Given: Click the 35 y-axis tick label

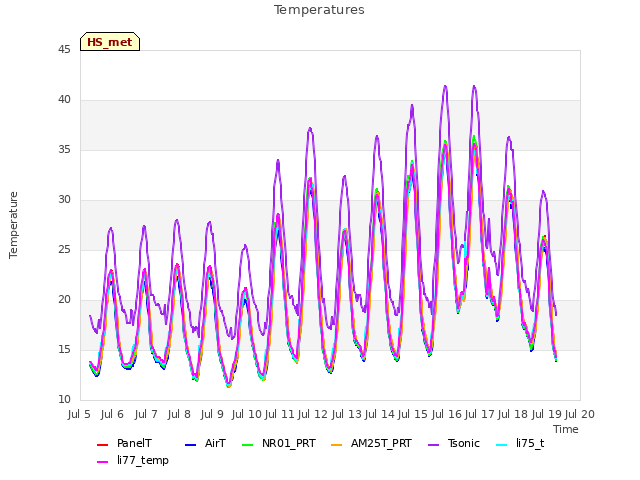Looking at the screenshot, I should tap(64, 150).
